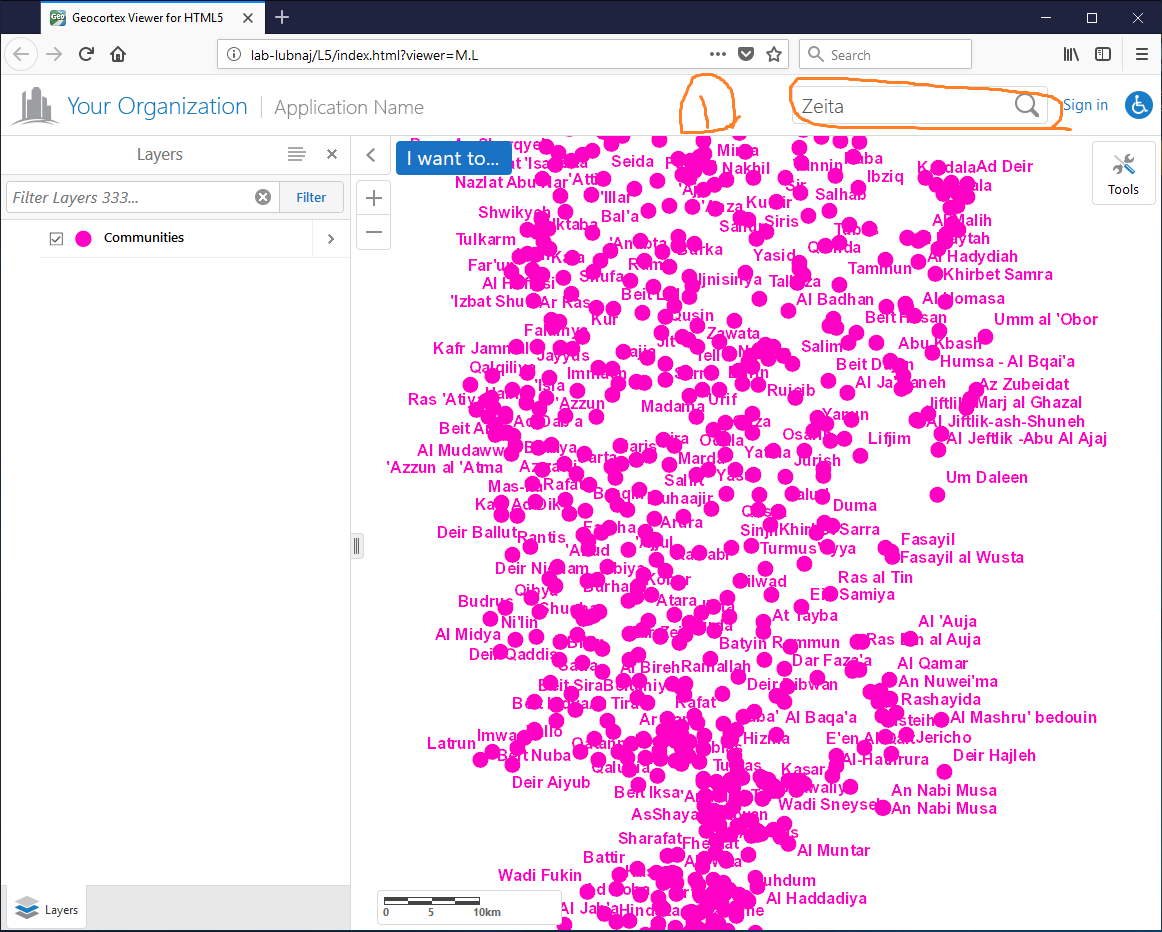
Task: Click the Fasayil al Wusta map label
Action: point(961,558)
